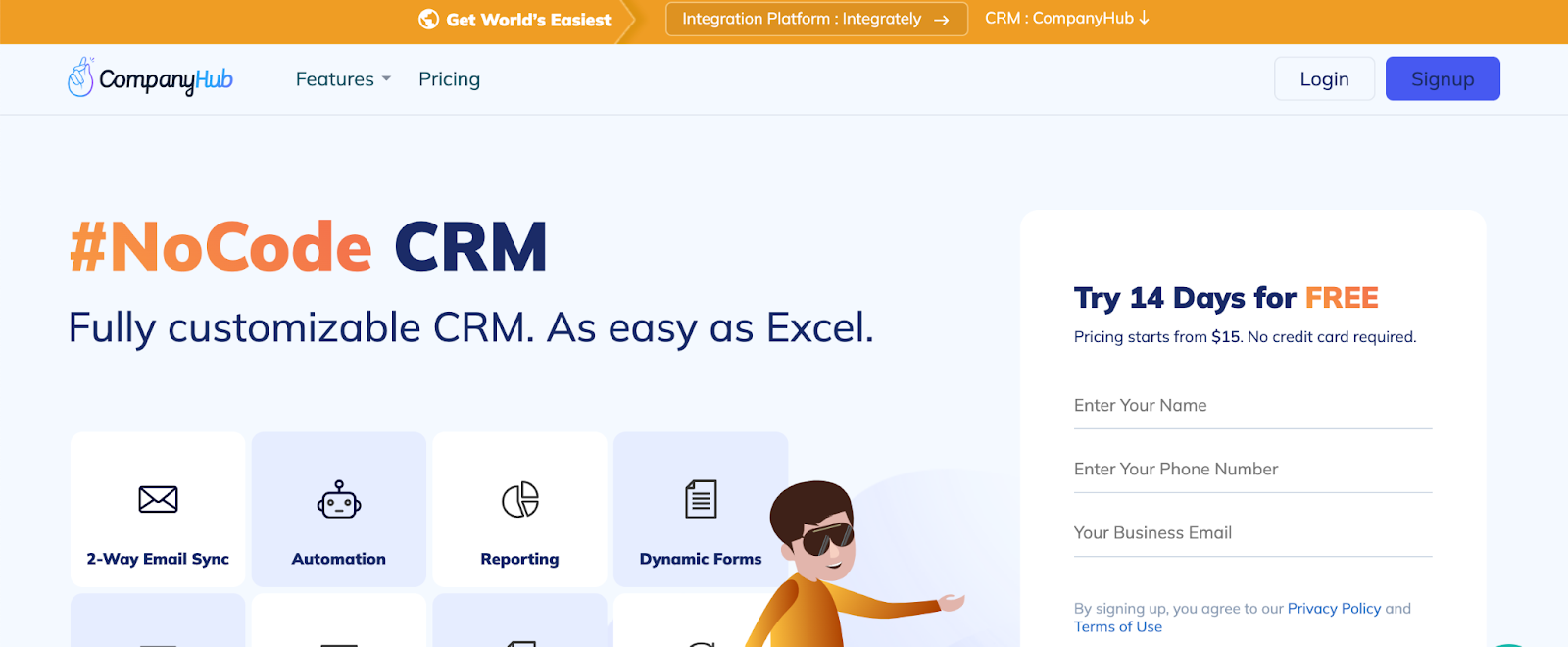
Task: Click the Reporting card label
Action: coord(519,559)
